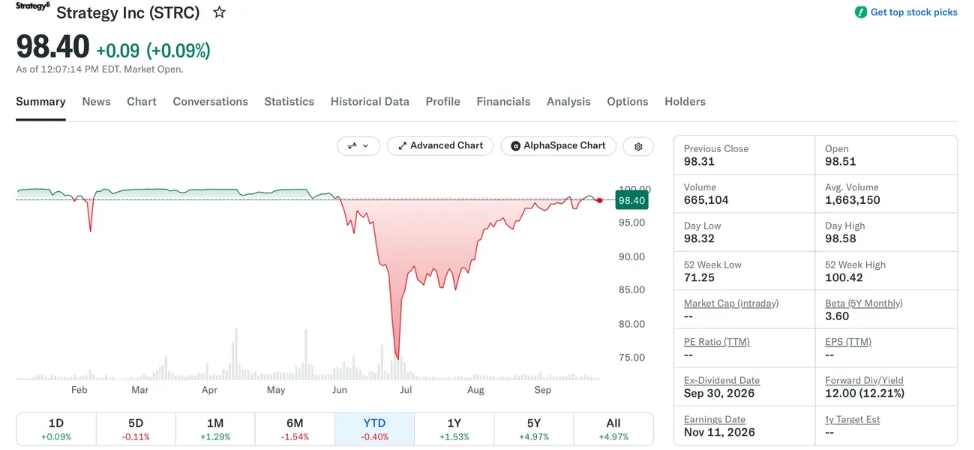Open the Advanced Chart view
Screen dimensions: 974x450
pyautogui.click(x=440, y=146)
